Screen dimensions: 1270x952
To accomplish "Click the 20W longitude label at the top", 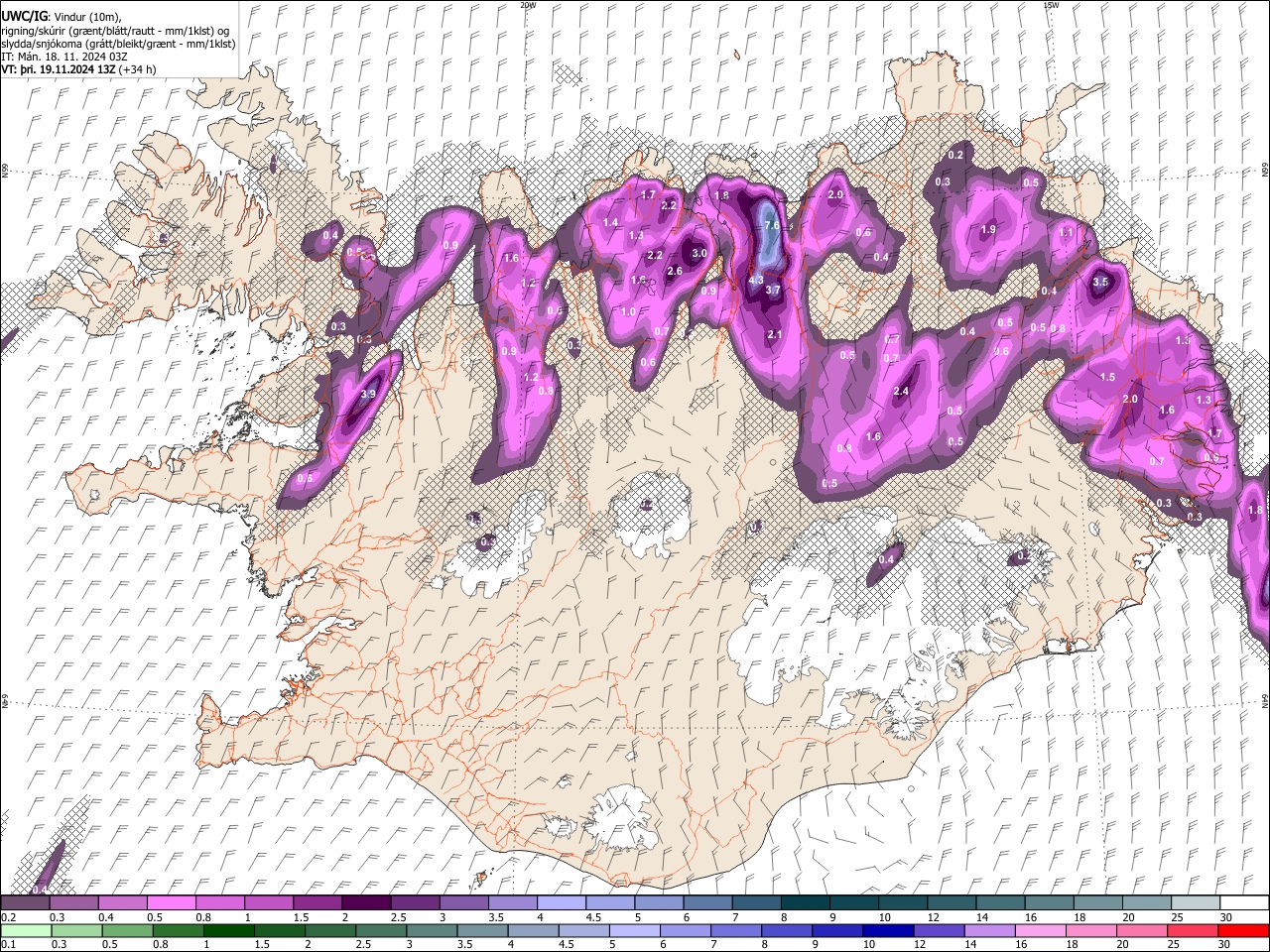I will [528, 5].
